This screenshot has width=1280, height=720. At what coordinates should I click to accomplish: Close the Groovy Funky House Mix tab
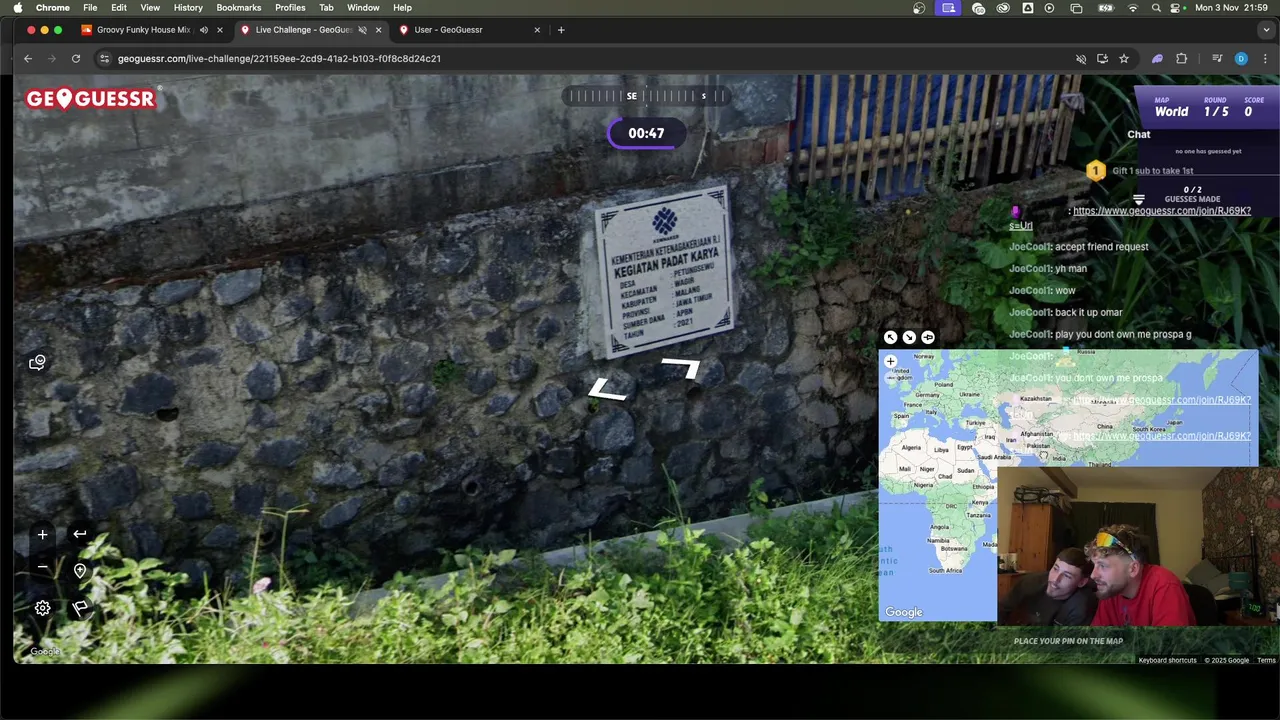tap(220, 30)
